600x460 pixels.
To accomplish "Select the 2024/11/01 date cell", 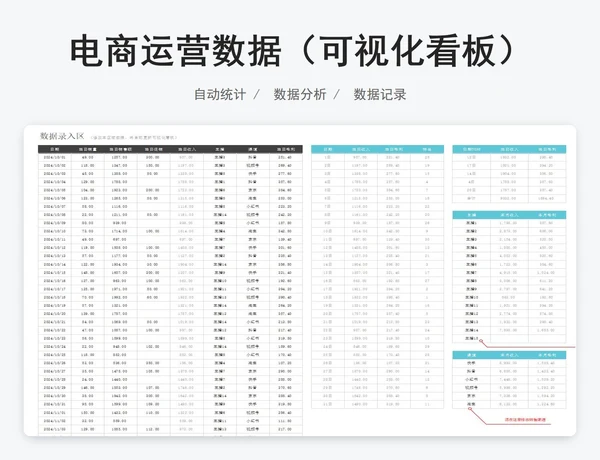I will [x=55, y=413].
